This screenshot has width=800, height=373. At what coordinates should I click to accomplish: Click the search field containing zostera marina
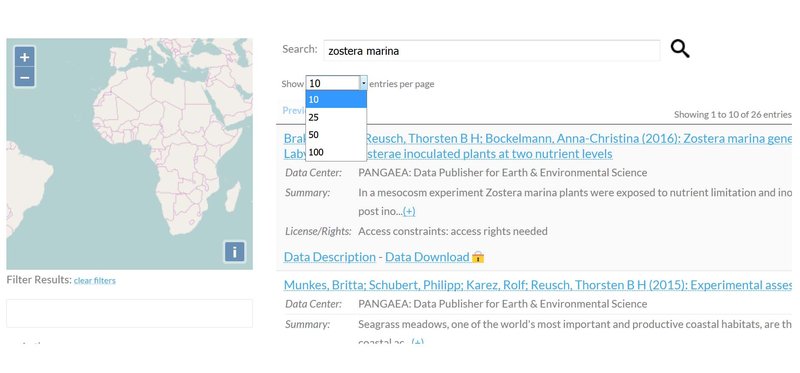(491, 51)
